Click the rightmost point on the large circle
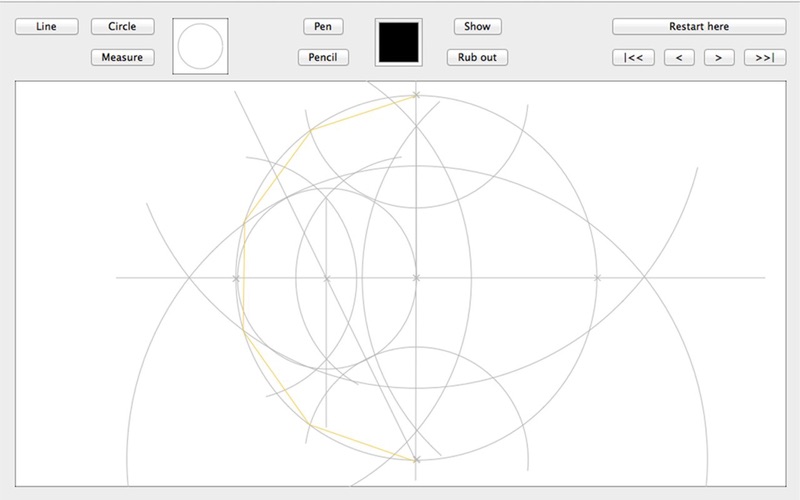Image resolution: width=800 pixels, height=500 pixels. (597, 278)
